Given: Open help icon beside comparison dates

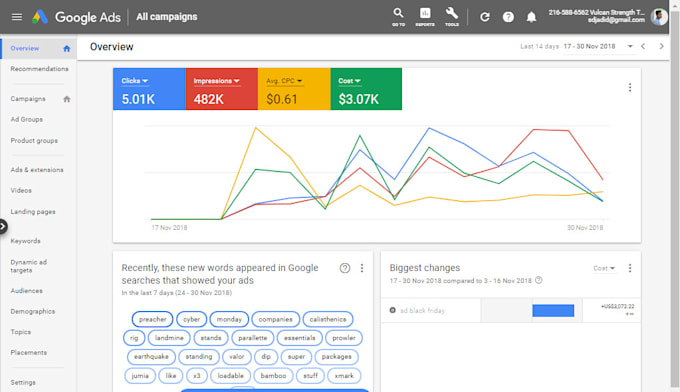Looking at the screenshot, I should pyautogui.click(x=539, y=280).
